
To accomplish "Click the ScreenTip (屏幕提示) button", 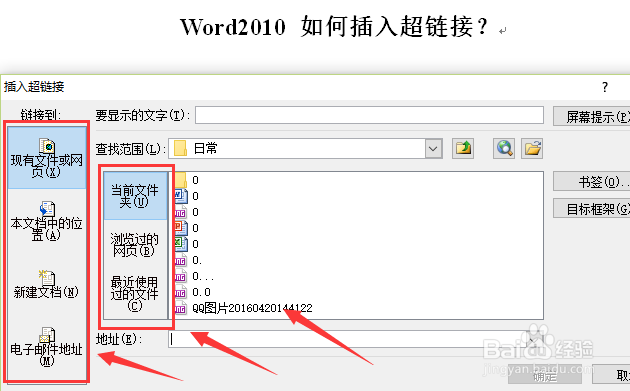I will tap(591, 117).
